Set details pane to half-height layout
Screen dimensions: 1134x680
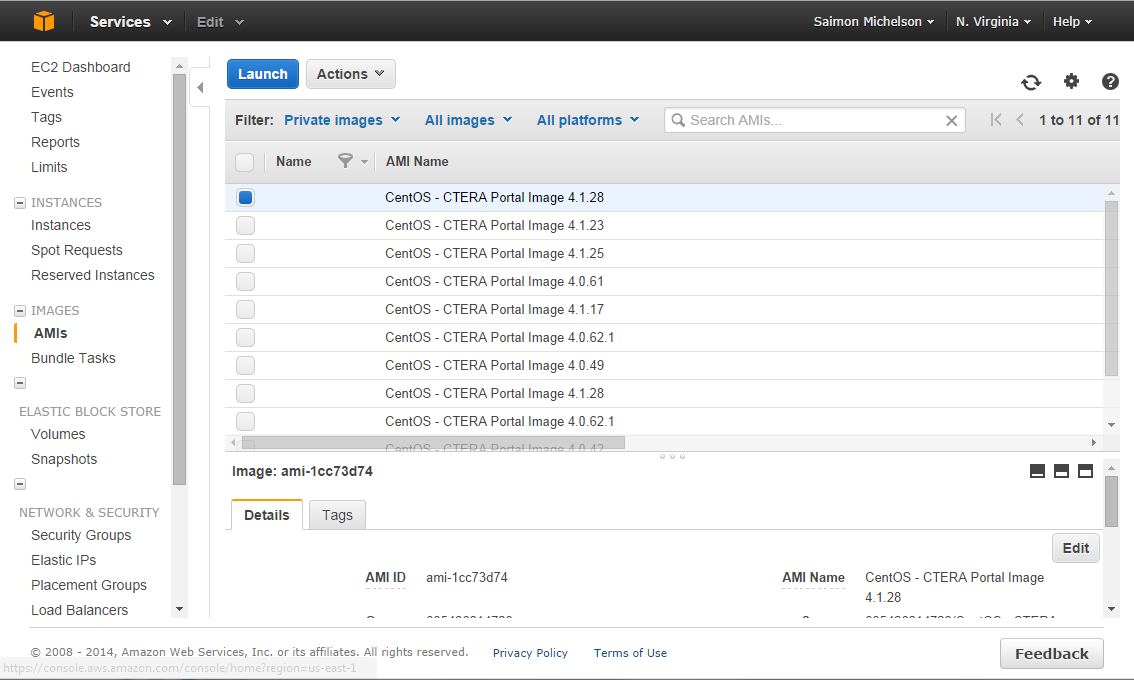1061,472
